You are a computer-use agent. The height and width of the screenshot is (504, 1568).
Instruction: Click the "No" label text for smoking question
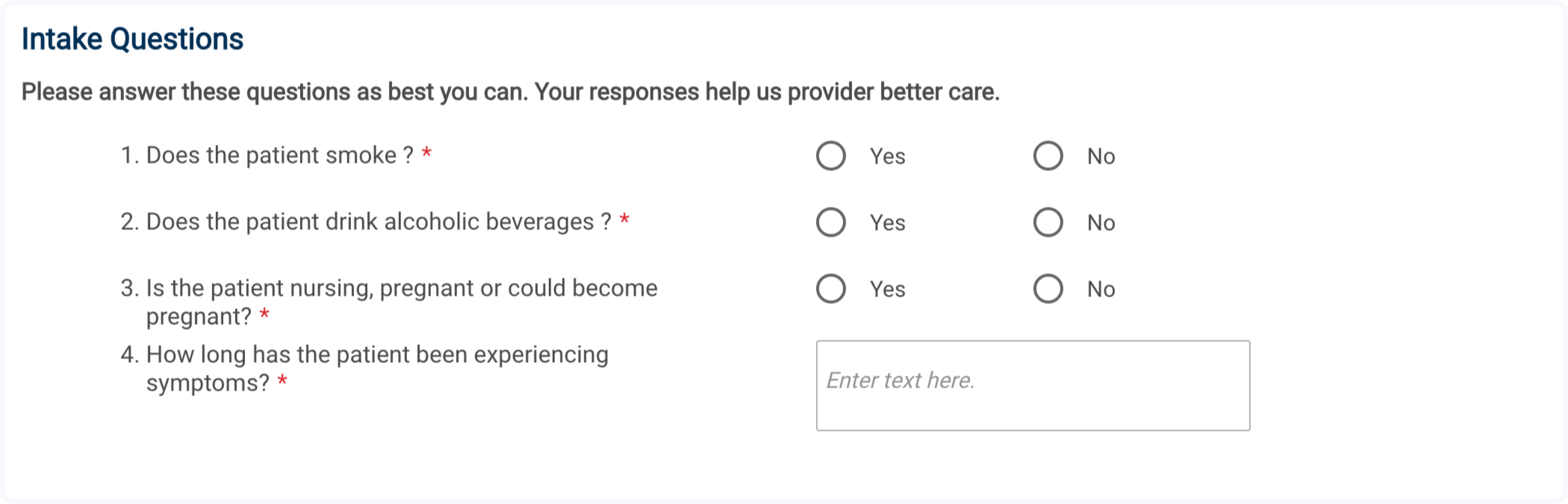pyautogui.click(x=1101, y=156)
